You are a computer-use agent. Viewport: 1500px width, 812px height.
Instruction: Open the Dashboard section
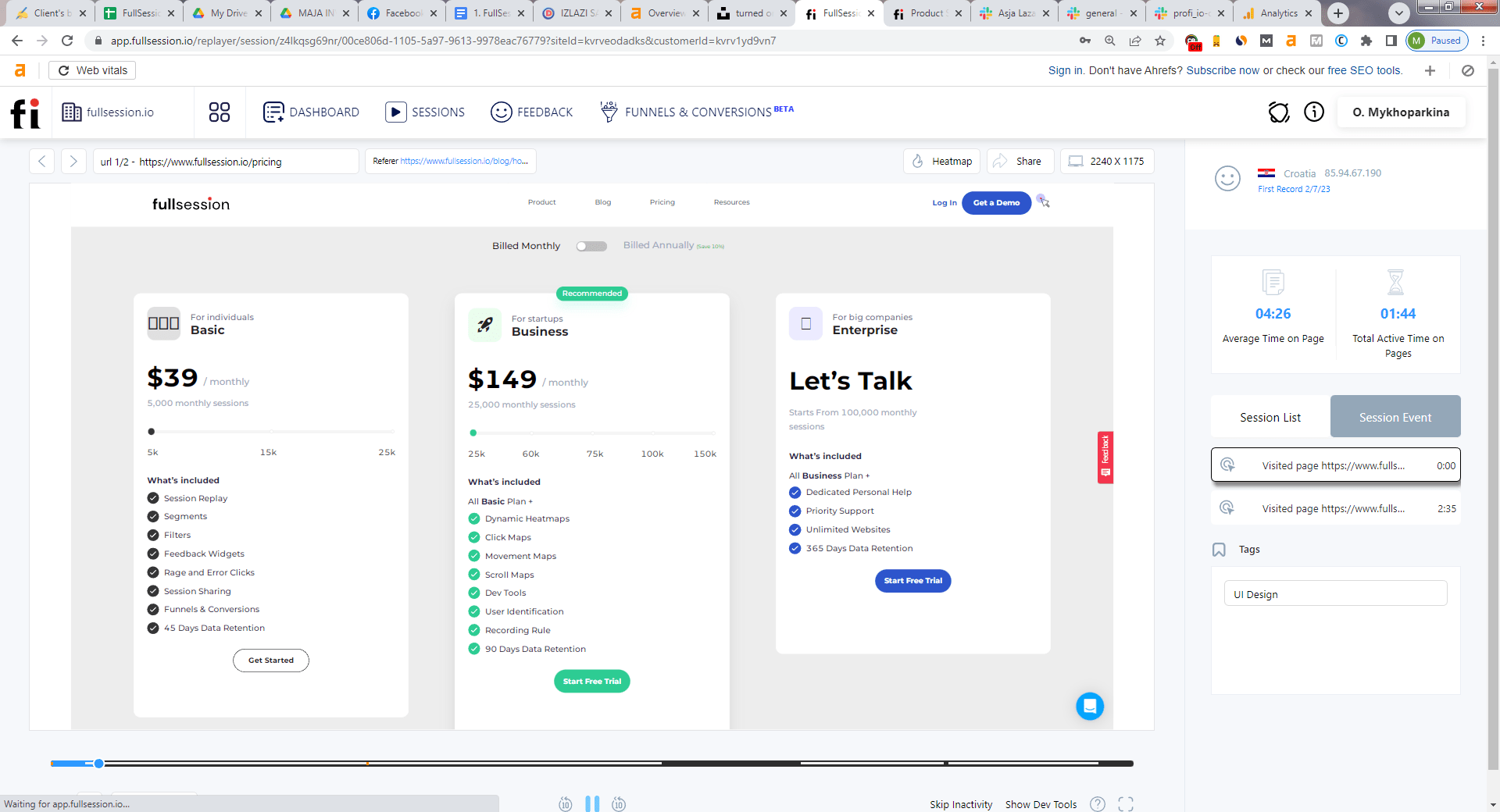(x=311, y=112)
